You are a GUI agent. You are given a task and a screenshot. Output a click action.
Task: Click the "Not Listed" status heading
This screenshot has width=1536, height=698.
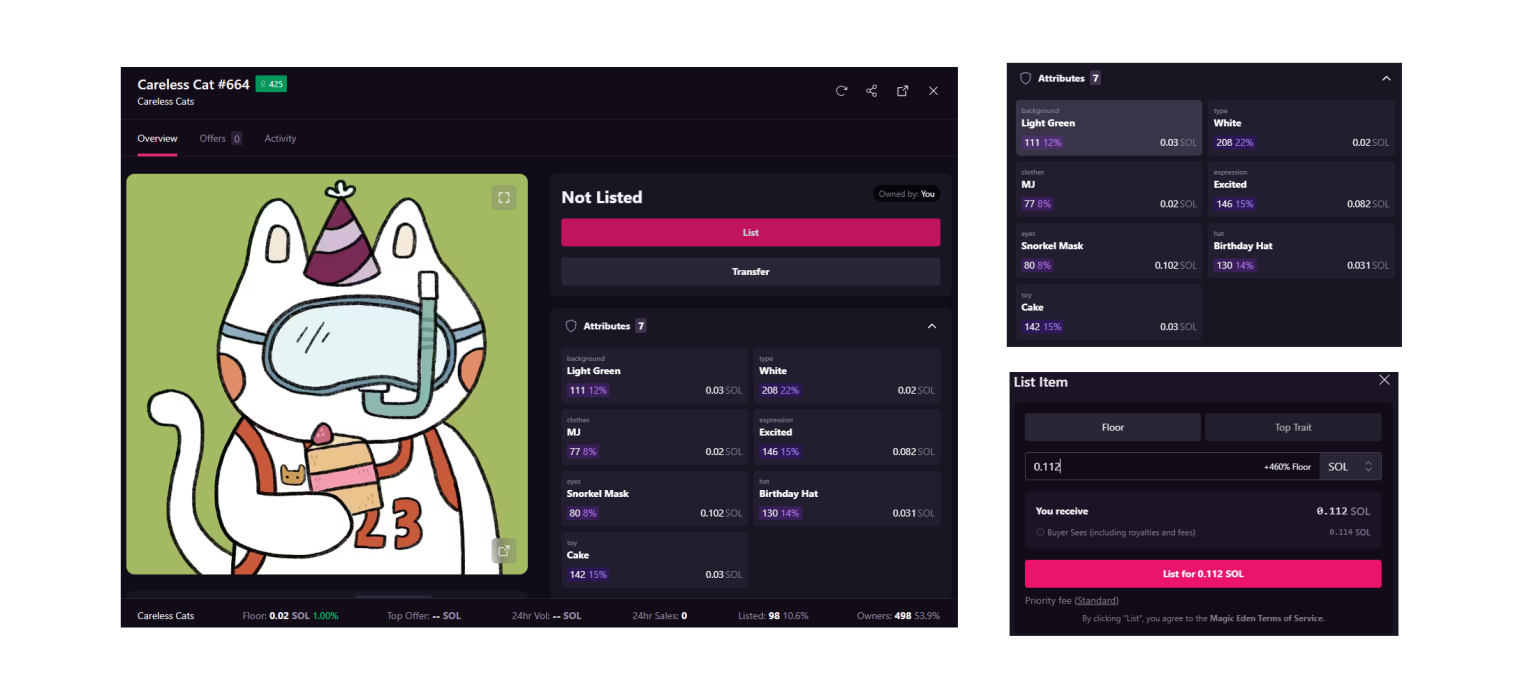(602, 197)
